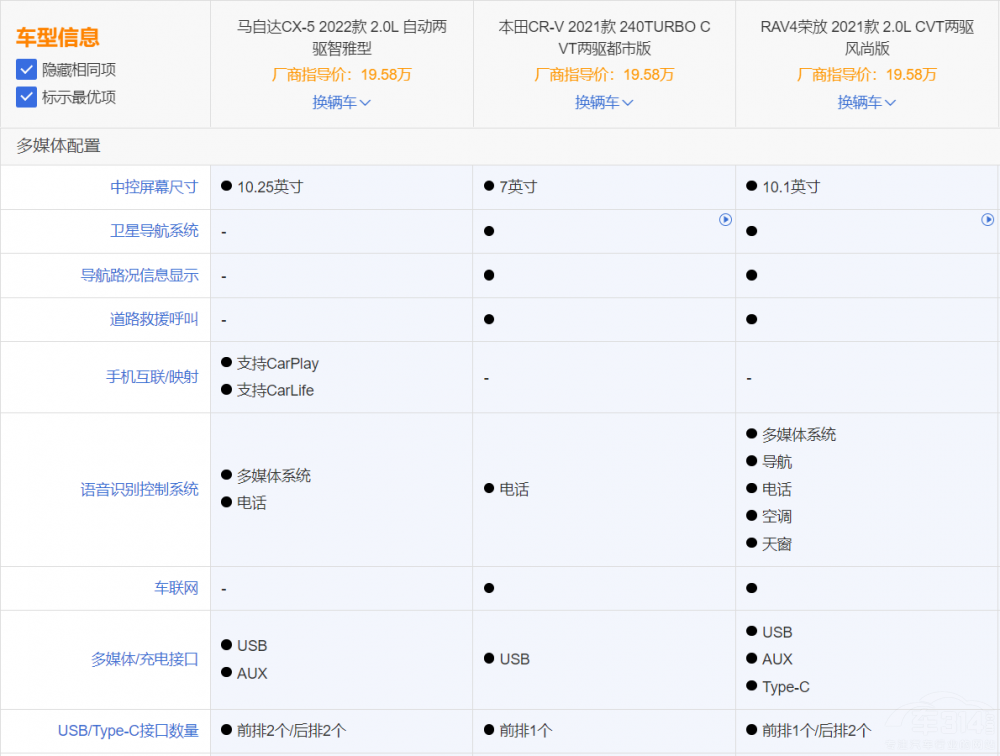The image size is (1000, 756).
Task: Open 换辆车 dropdown for RAV4荣放
Action: [866, 102]
